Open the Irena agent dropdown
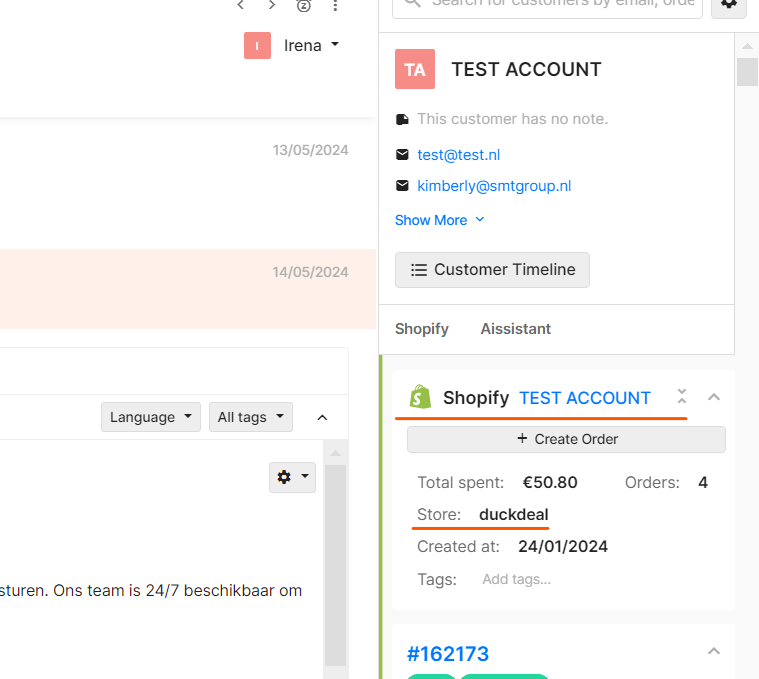 292,45
